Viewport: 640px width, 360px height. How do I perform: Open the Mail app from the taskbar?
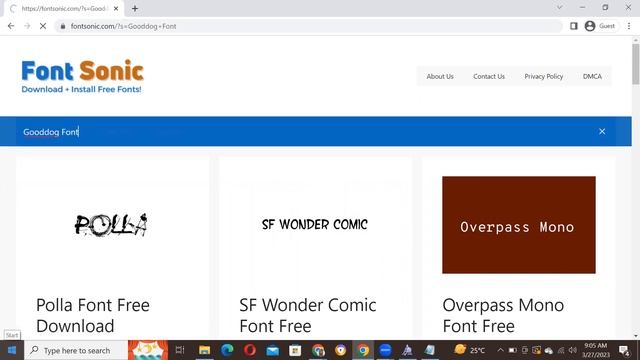click(273, 350)
